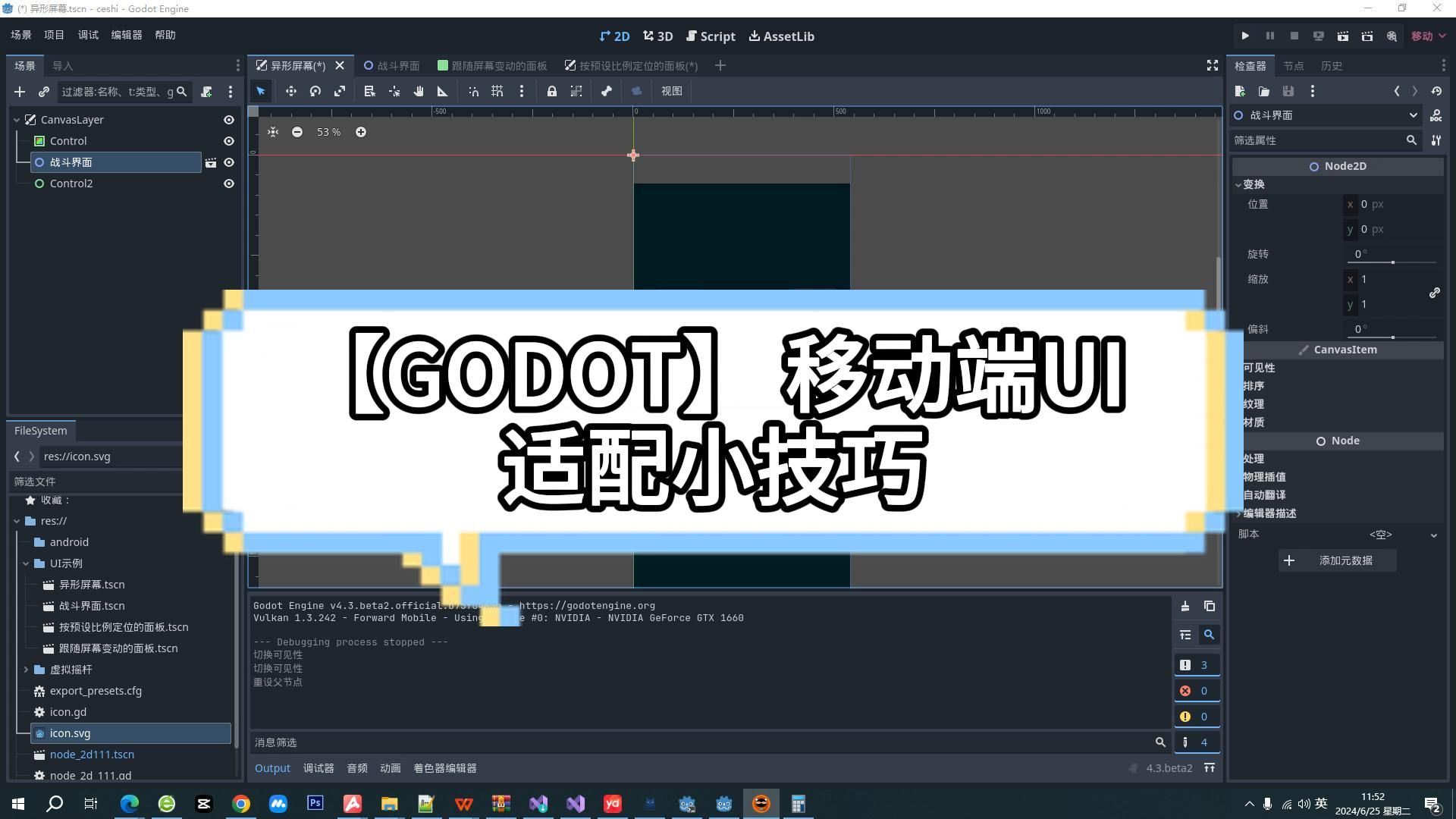Open the 场景 menu
This screenshot has width=1456, height=819.
coord(19,33)
